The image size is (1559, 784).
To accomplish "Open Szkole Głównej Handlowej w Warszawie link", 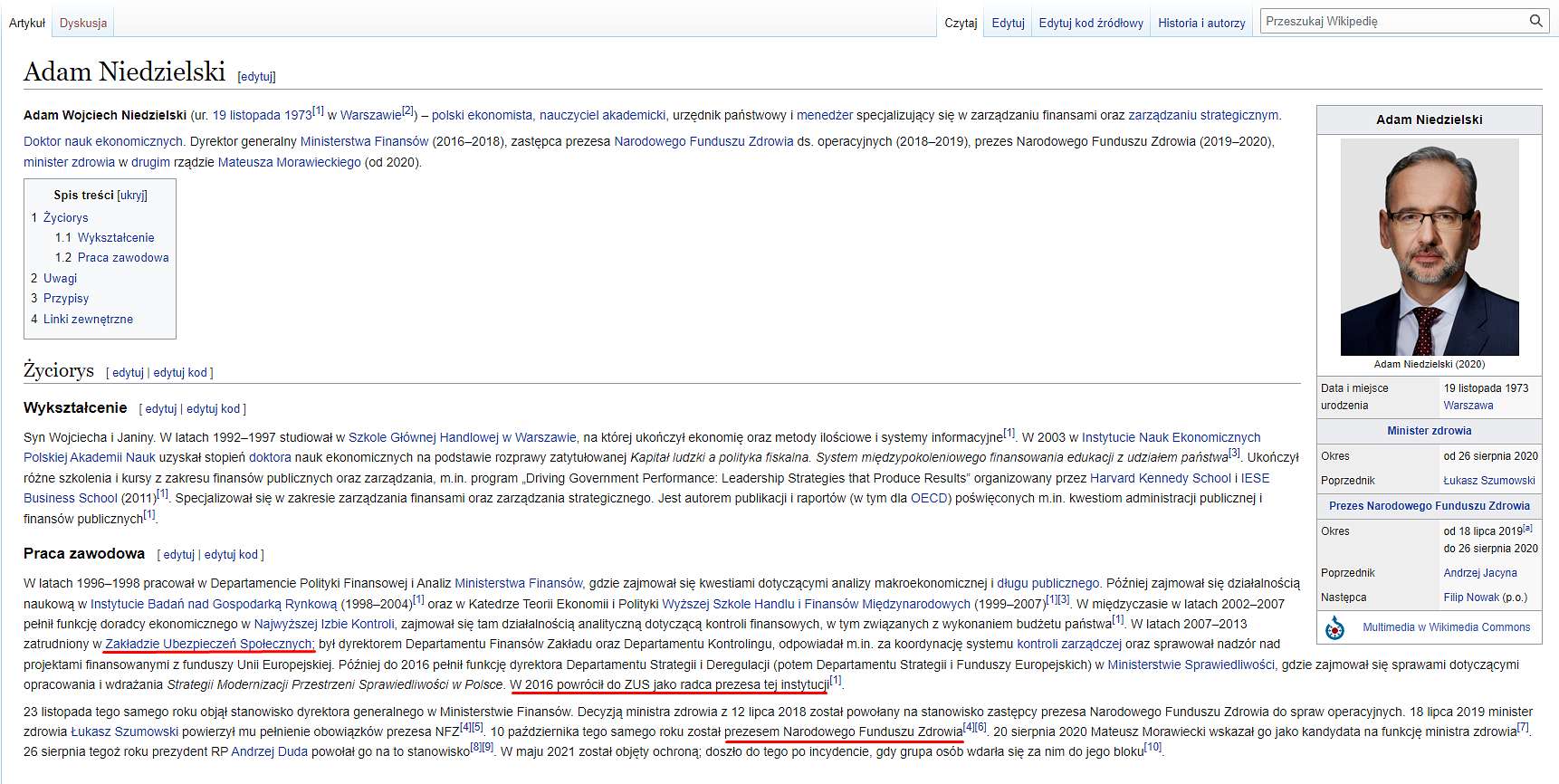I will click(x=462, y=437).
